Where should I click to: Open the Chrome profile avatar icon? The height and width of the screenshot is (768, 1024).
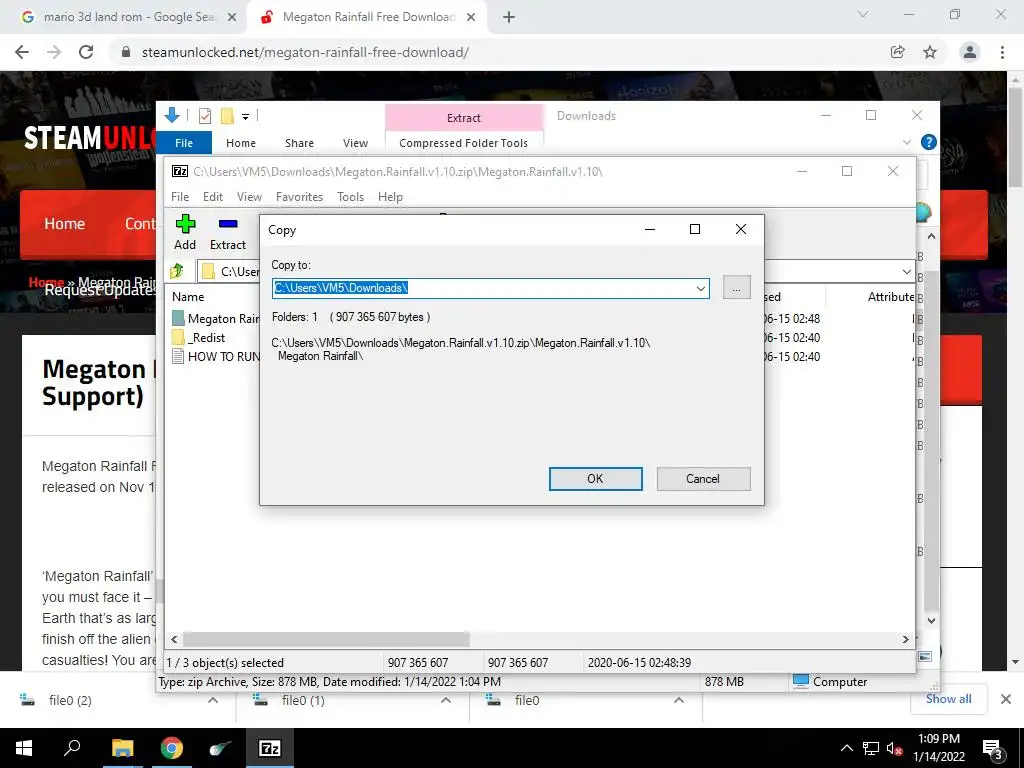pos(970,52)
